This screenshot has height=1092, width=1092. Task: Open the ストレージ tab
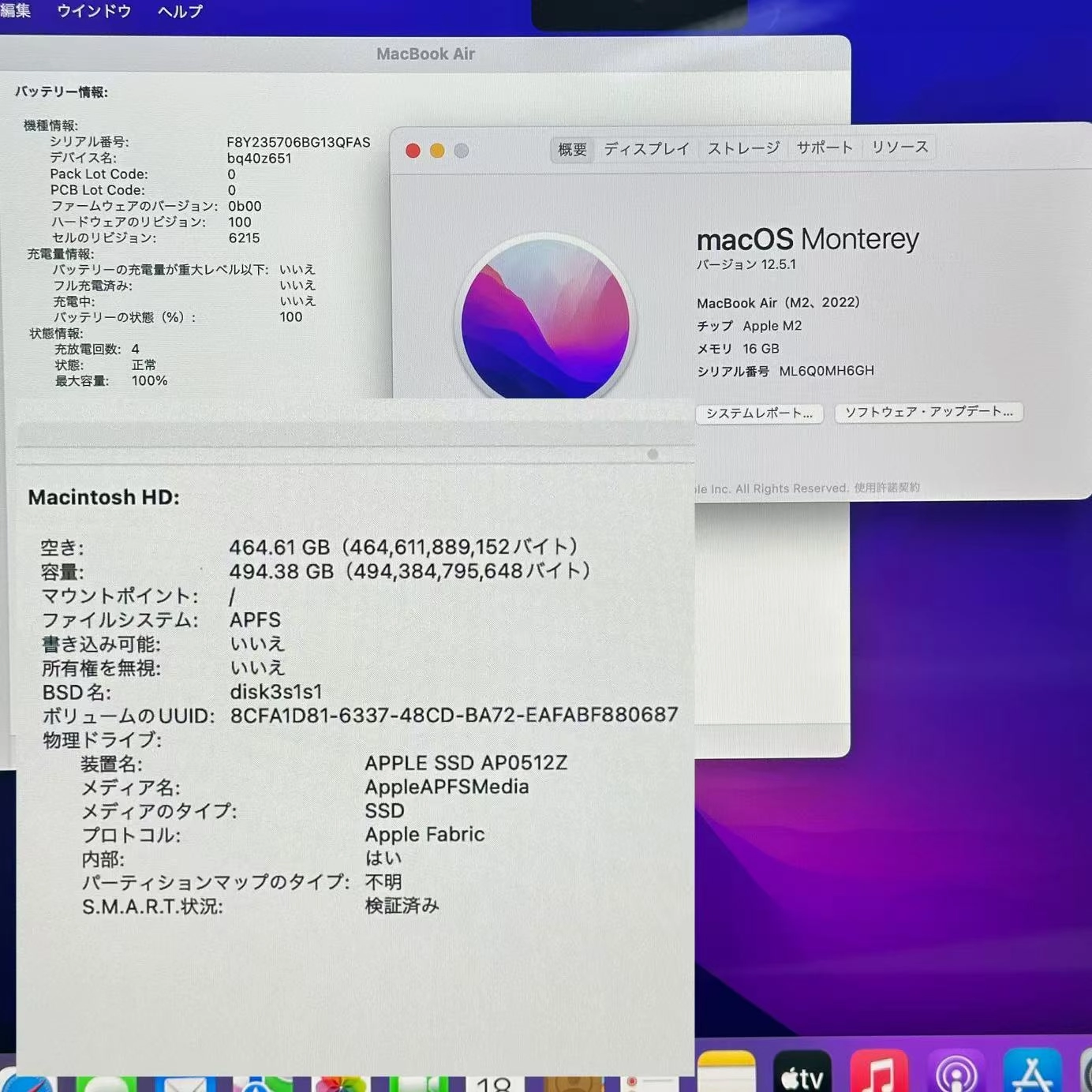point(742,148)
